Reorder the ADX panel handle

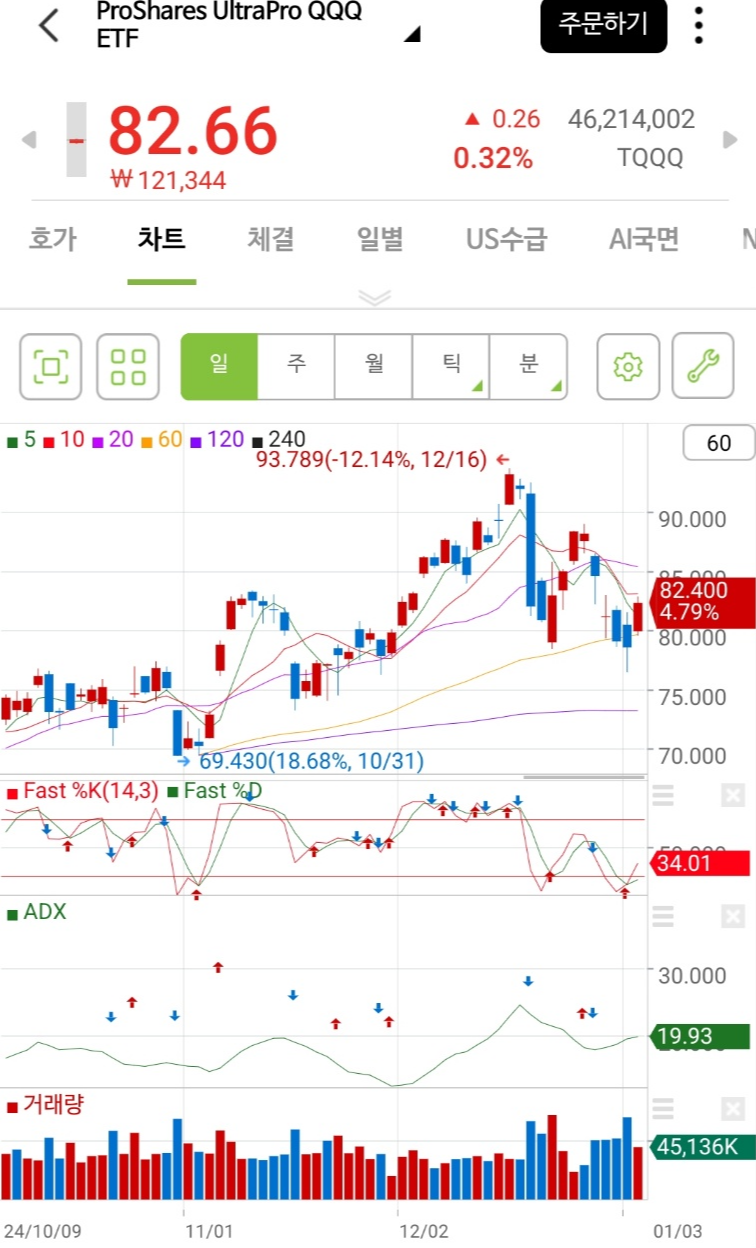click(663, 916)
